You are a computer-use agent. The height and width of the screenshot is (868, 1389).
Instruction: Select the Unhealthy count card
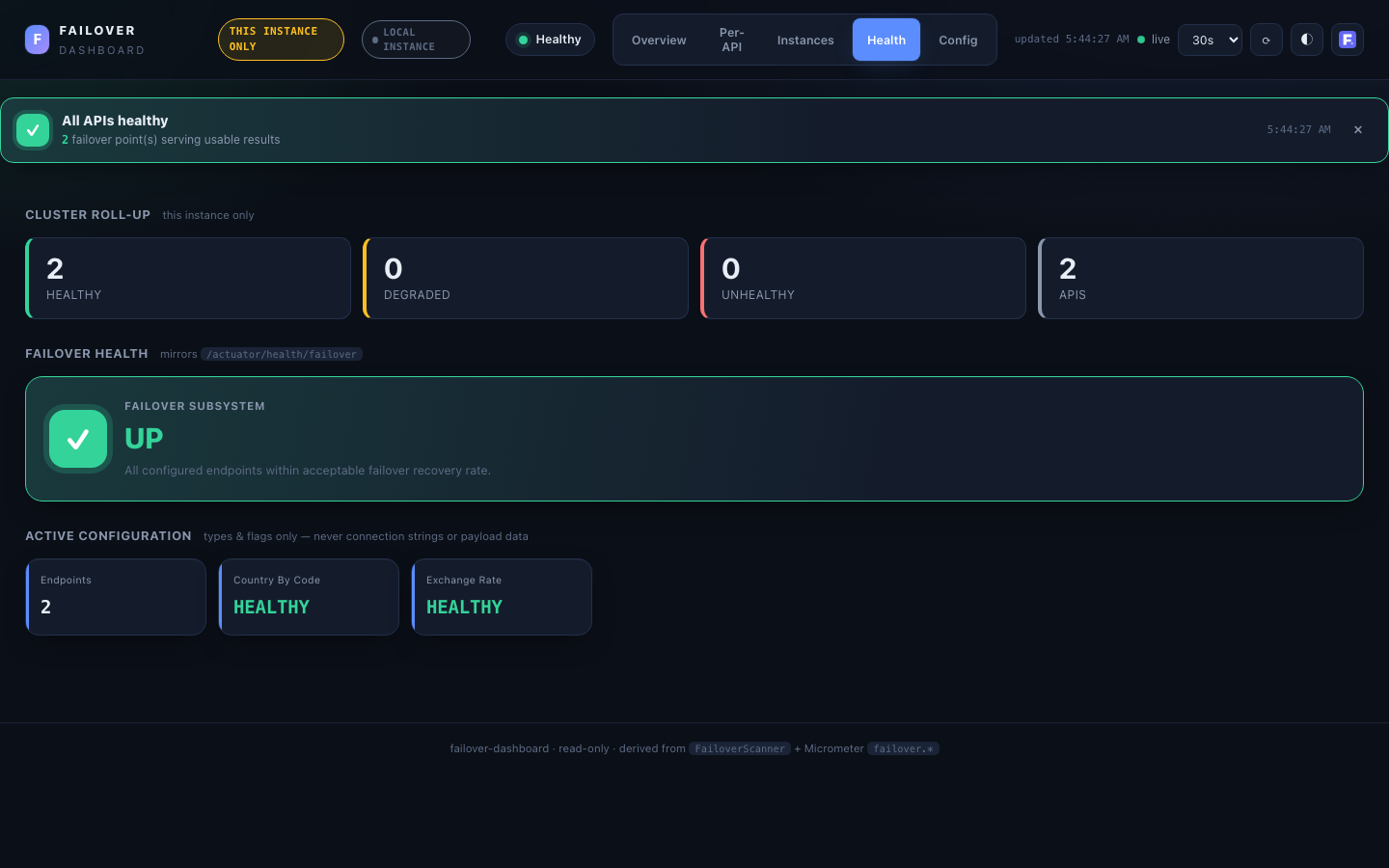click(x=863, y=278)
